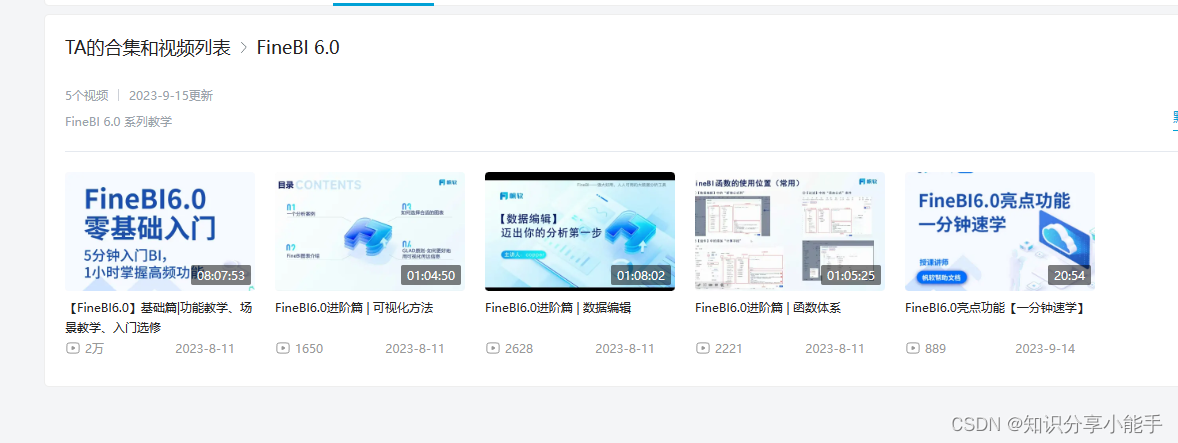This screenshot has width=1178, height=443.
Task: Click the play count icon beside 2221
Action: coord(702,348)
